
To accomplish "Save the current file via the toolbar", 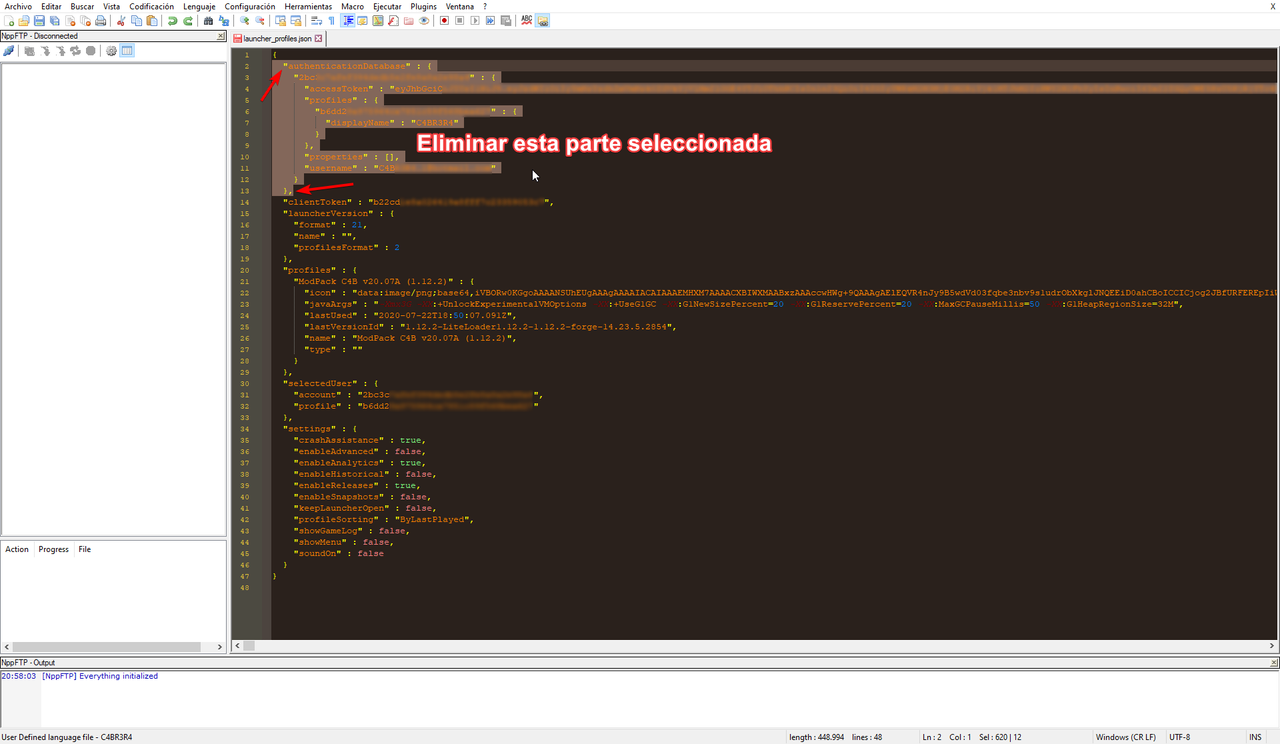I will pos(39,20).
